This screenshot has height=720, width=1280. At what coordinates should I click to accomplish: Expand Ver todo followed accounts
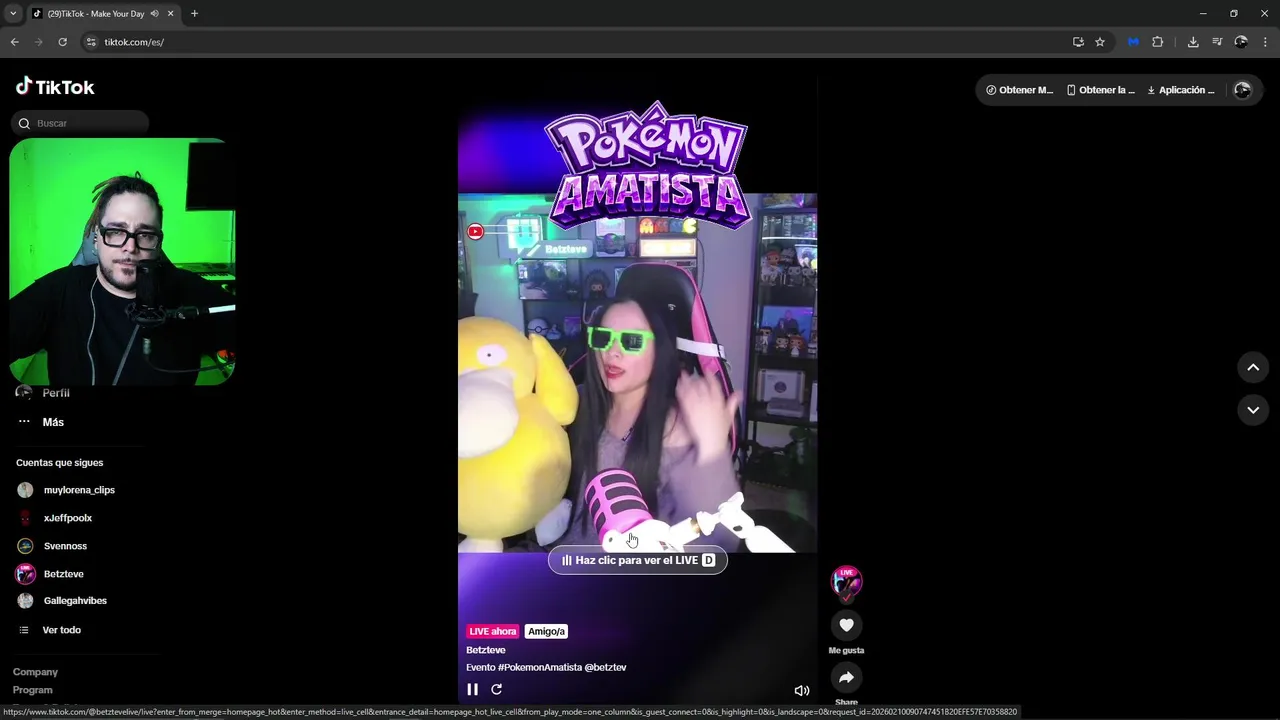coord(61,630)
